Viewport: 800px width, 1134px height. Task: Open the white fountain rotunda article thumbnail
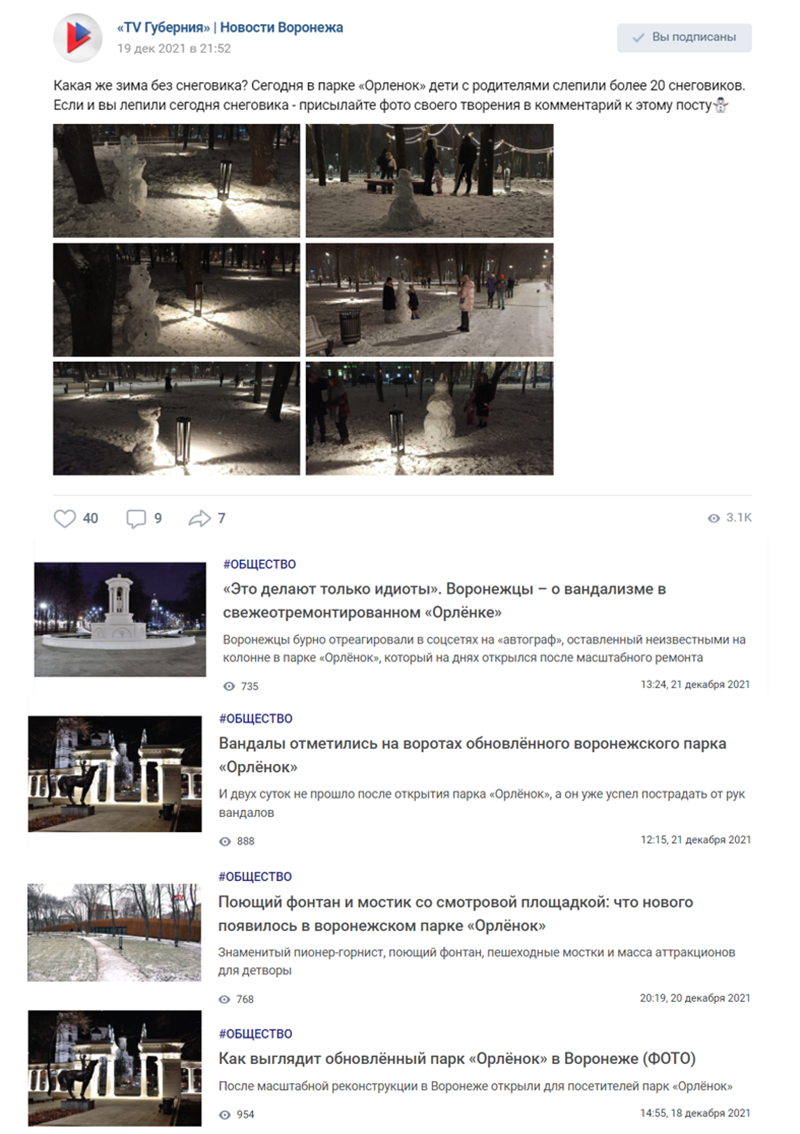(120, 619)
